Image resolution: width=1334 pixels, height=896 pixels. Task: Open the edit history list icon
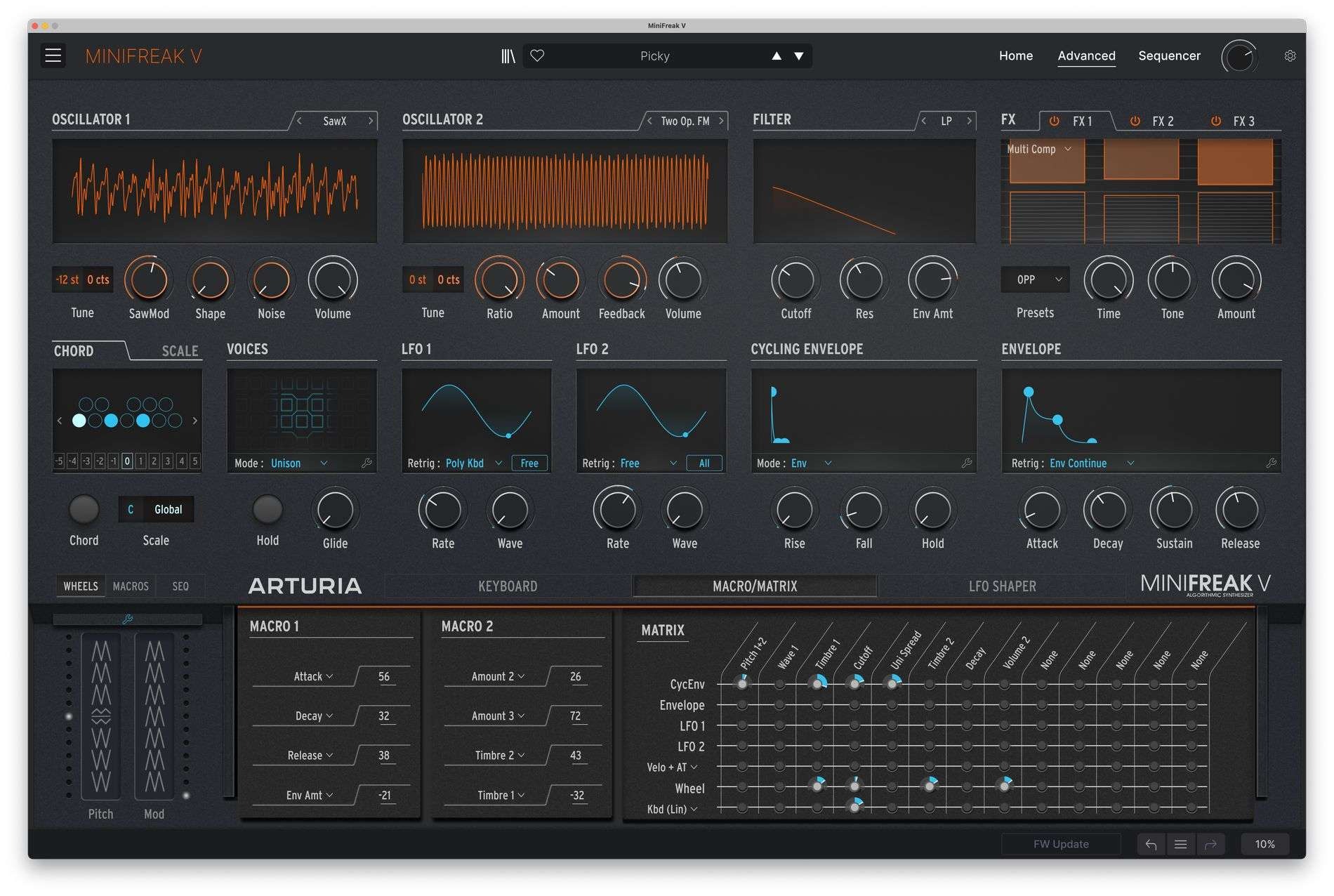click(x=1180, y=844)
